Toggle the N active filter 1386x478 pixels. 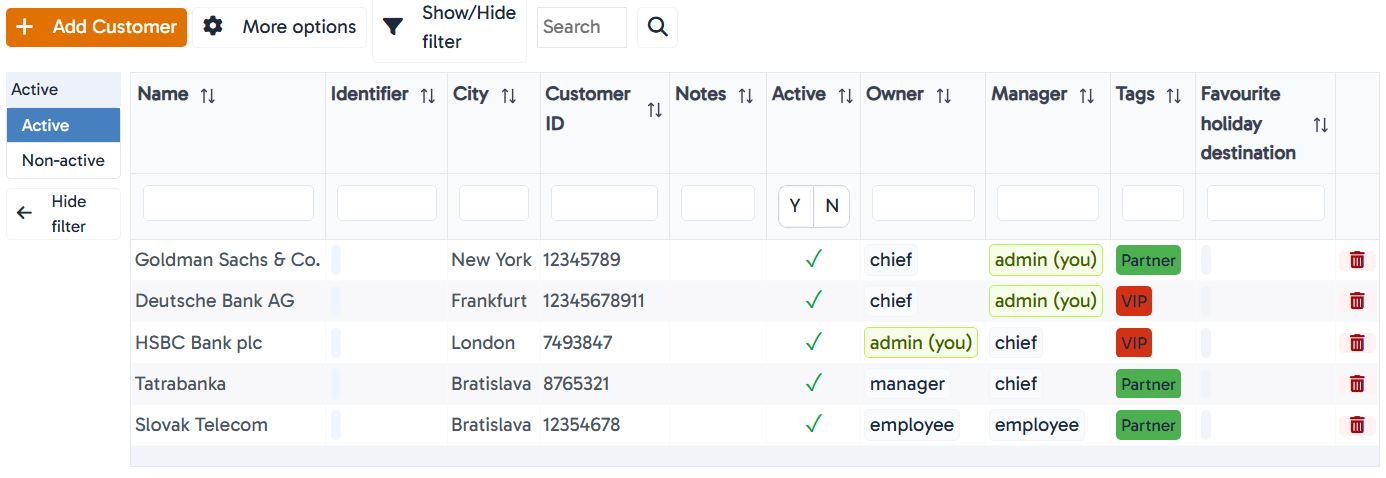pos(832,206)
